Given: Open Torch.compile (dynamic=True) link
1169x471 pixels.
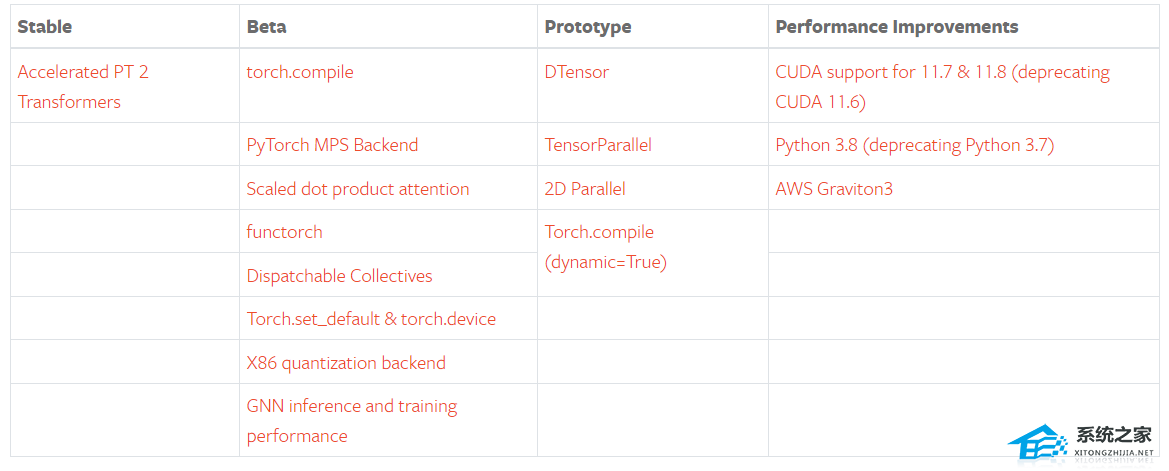Looking at the screenshot, I should [599, 232].
